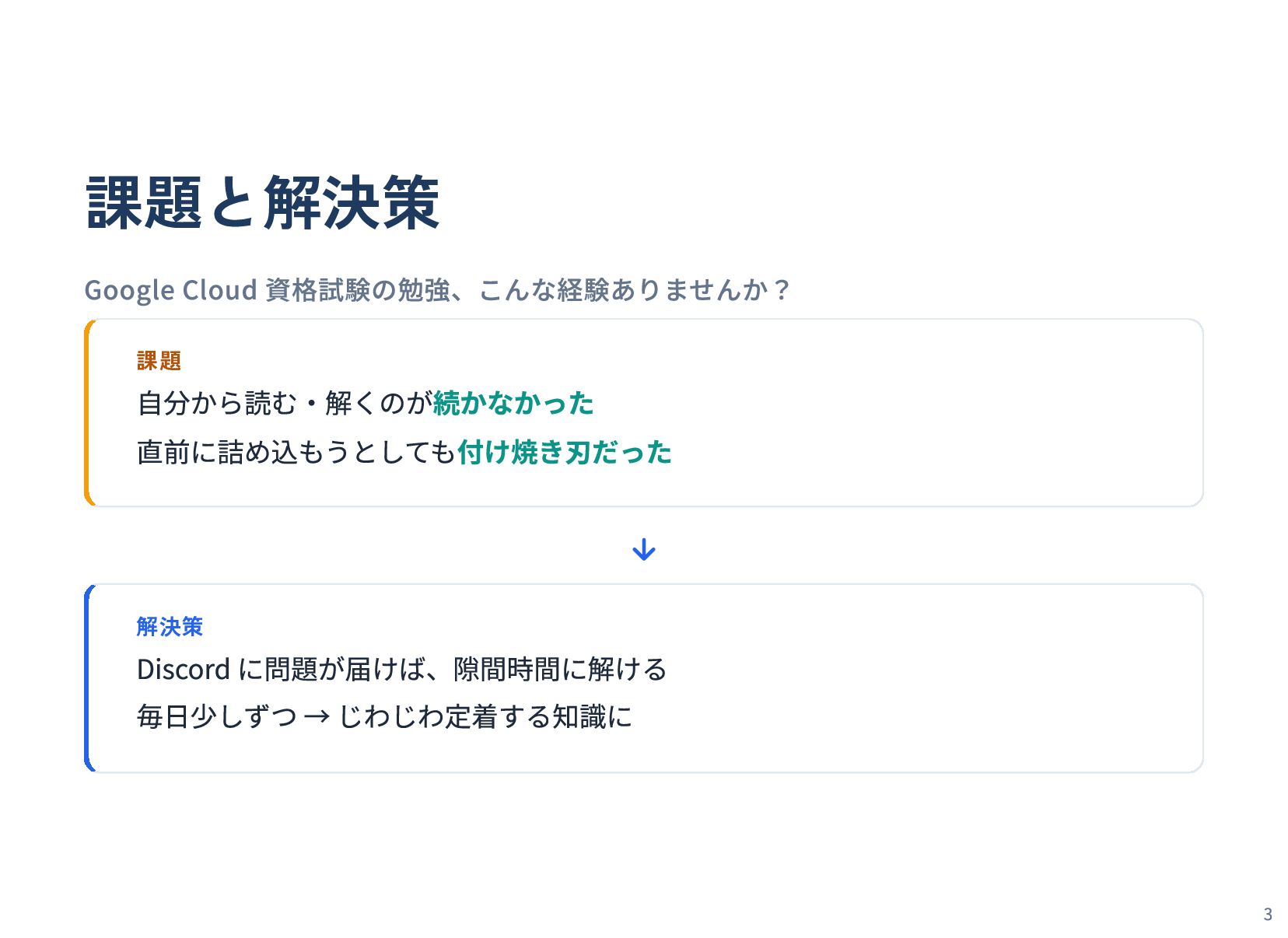Screen dimensions: 1288x938
Task: Click the text 自分から読む・解くのが
Action: [284, 404]
